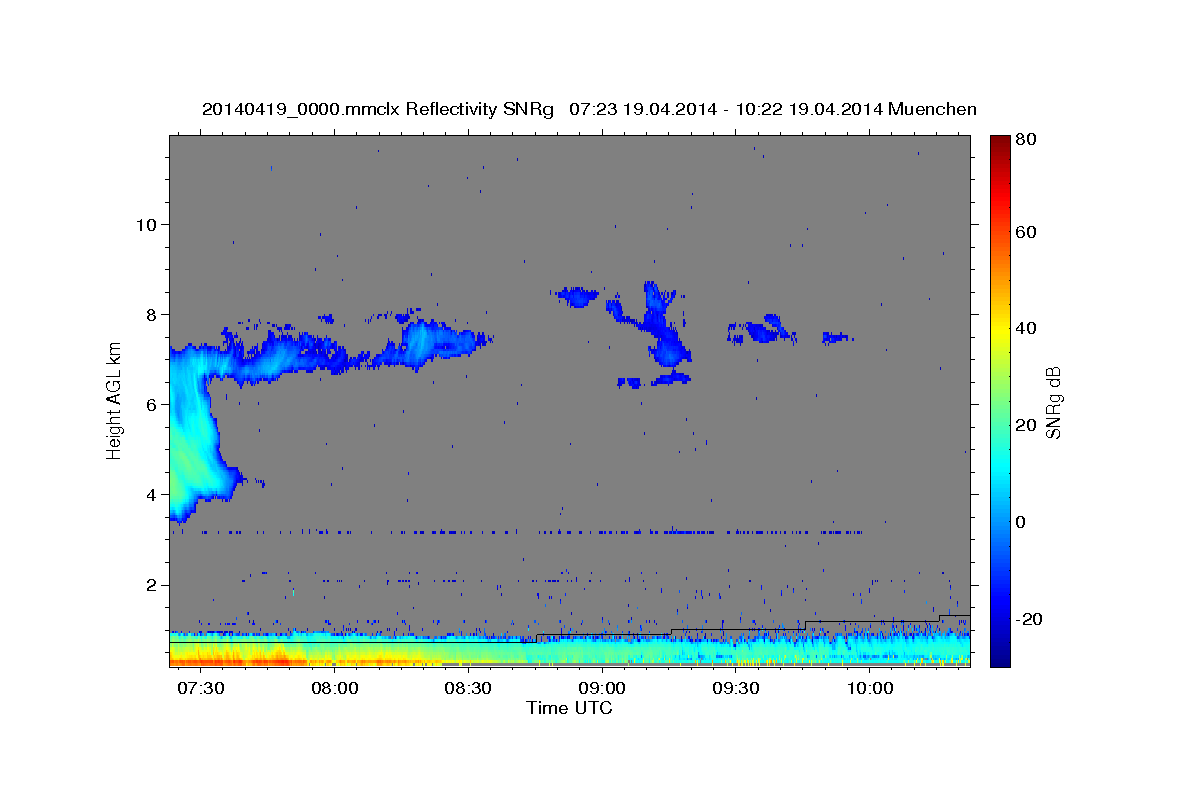Click the 10:00 time tick label

click(870, 689)
